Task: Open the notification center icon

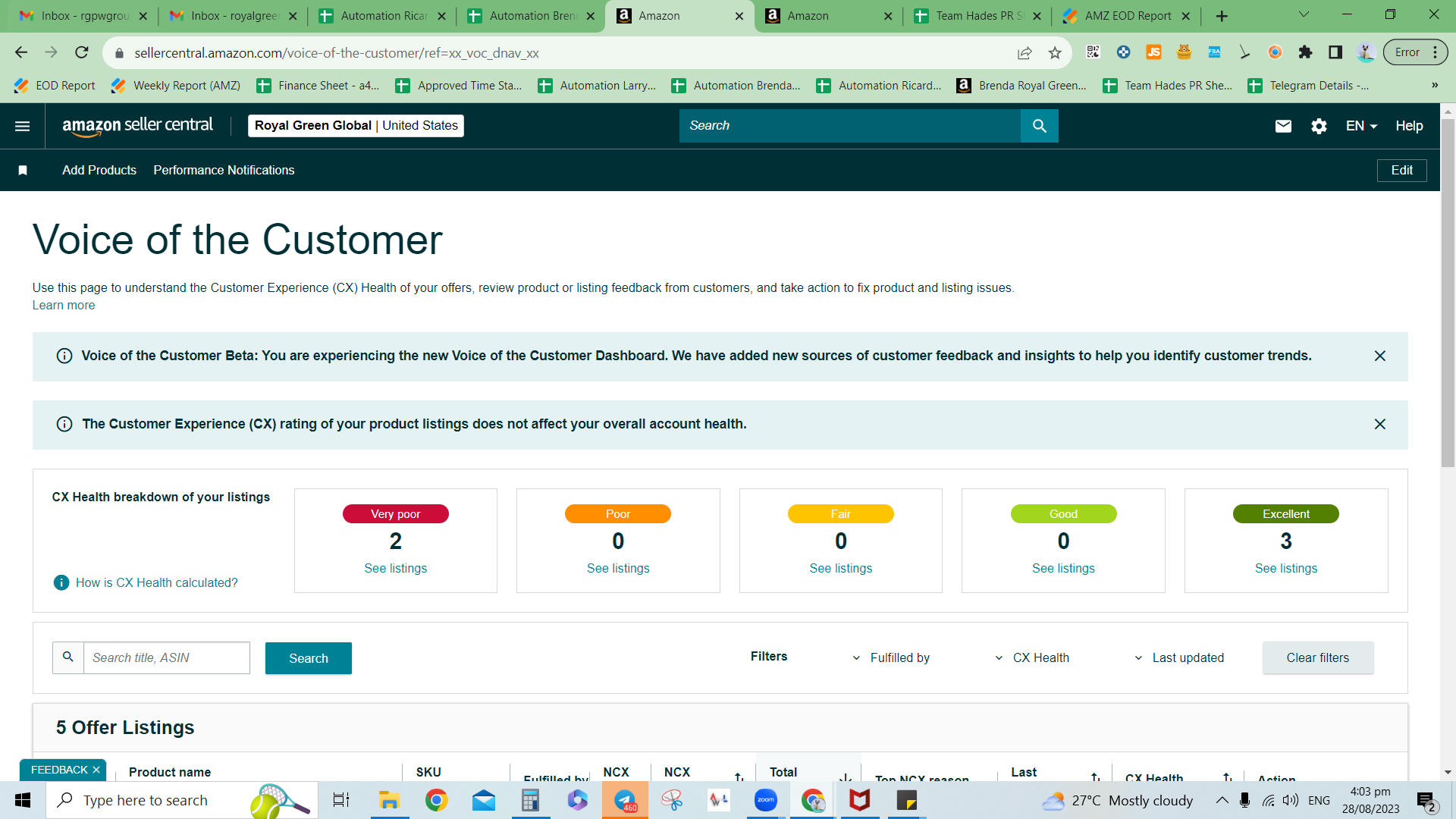Action: tap(1426, 801)
